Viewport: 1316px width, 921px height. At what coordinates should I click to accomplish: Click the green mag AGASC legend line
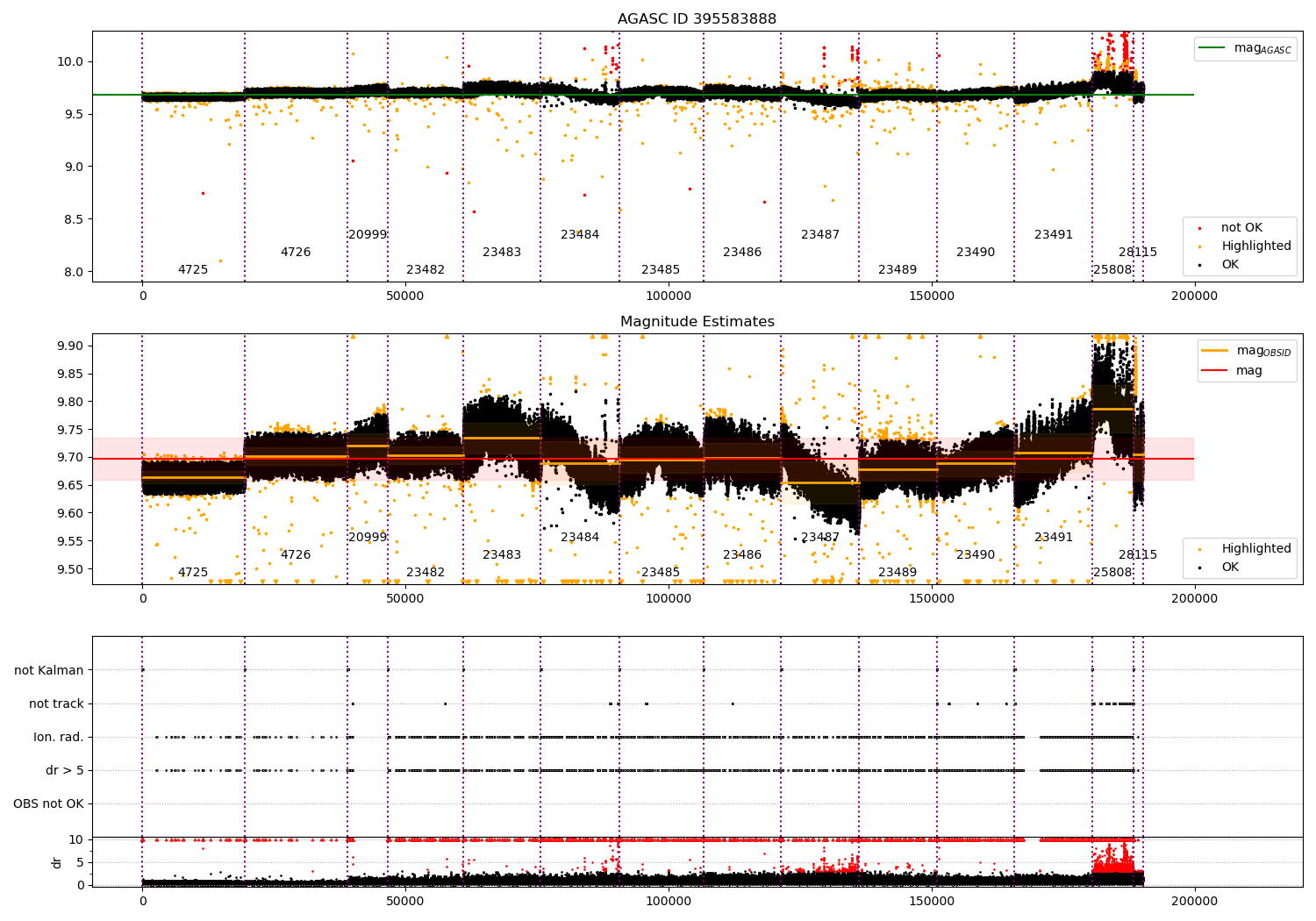[1213, 48]
